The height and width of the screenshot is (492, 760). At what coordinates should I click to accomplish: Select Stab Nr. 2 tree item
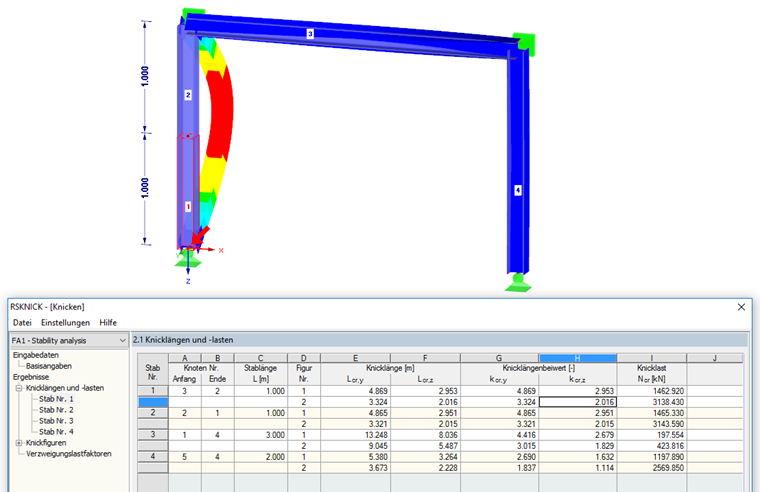56,410
